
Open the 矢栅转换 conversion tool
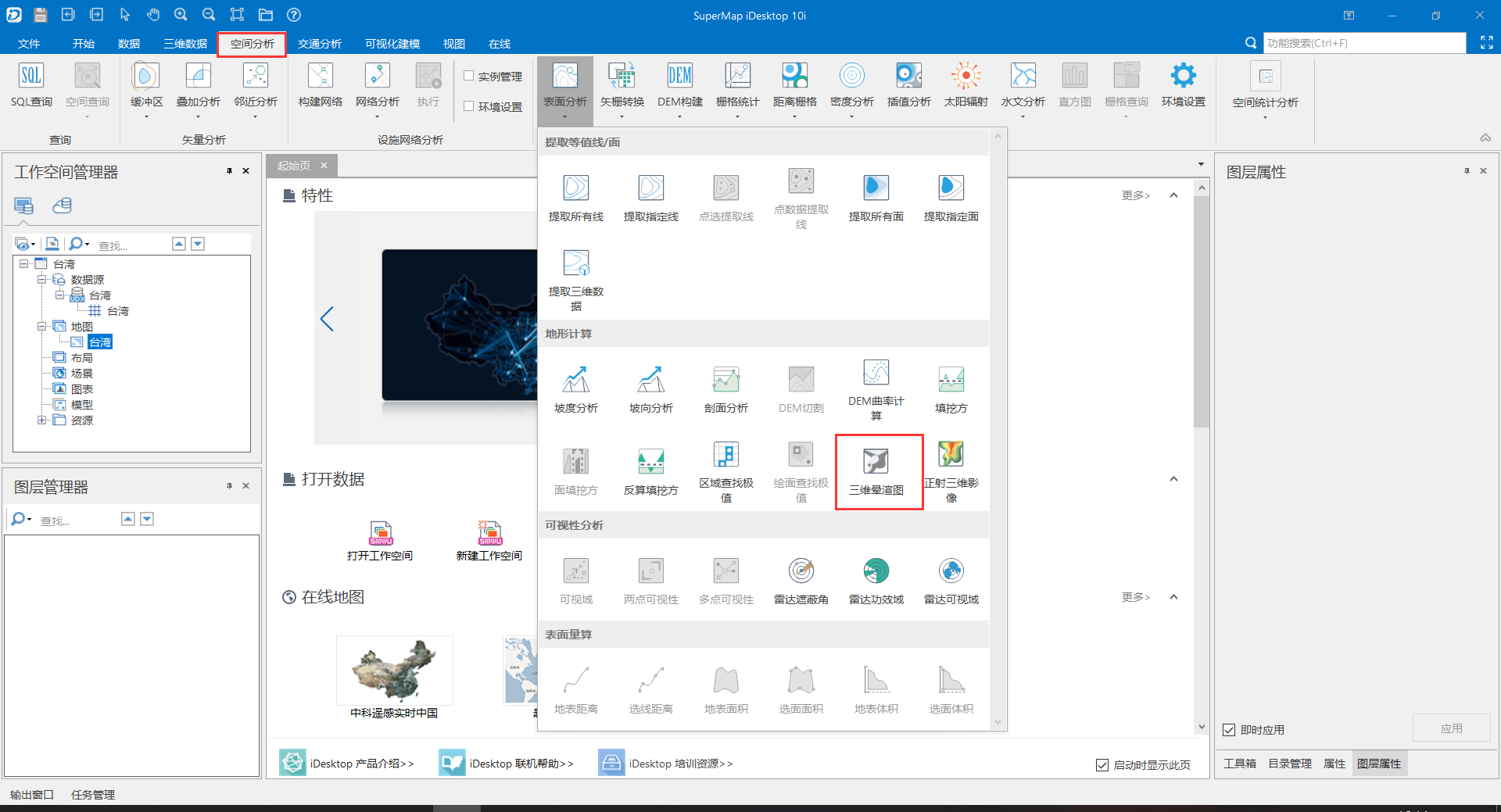click(x=622, y=85)
